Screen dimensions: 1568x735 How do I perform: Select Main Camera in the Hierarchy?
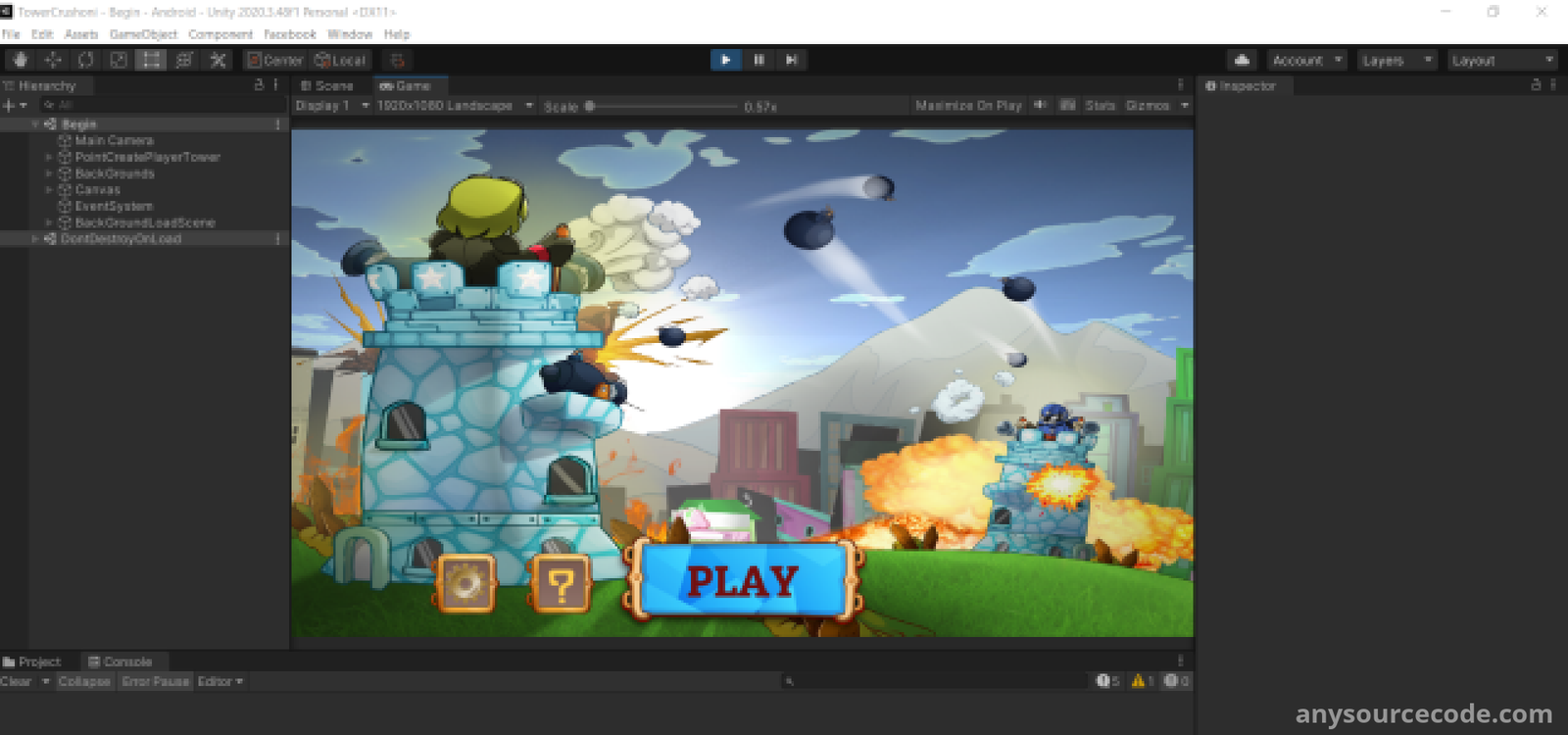point(114,141)
